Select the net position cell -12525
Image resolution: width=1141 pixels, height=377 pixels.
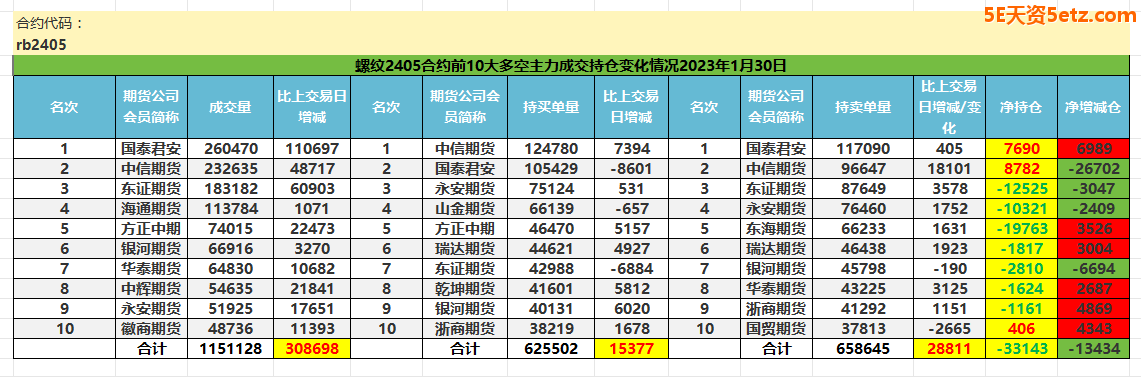click(1021, 189)
